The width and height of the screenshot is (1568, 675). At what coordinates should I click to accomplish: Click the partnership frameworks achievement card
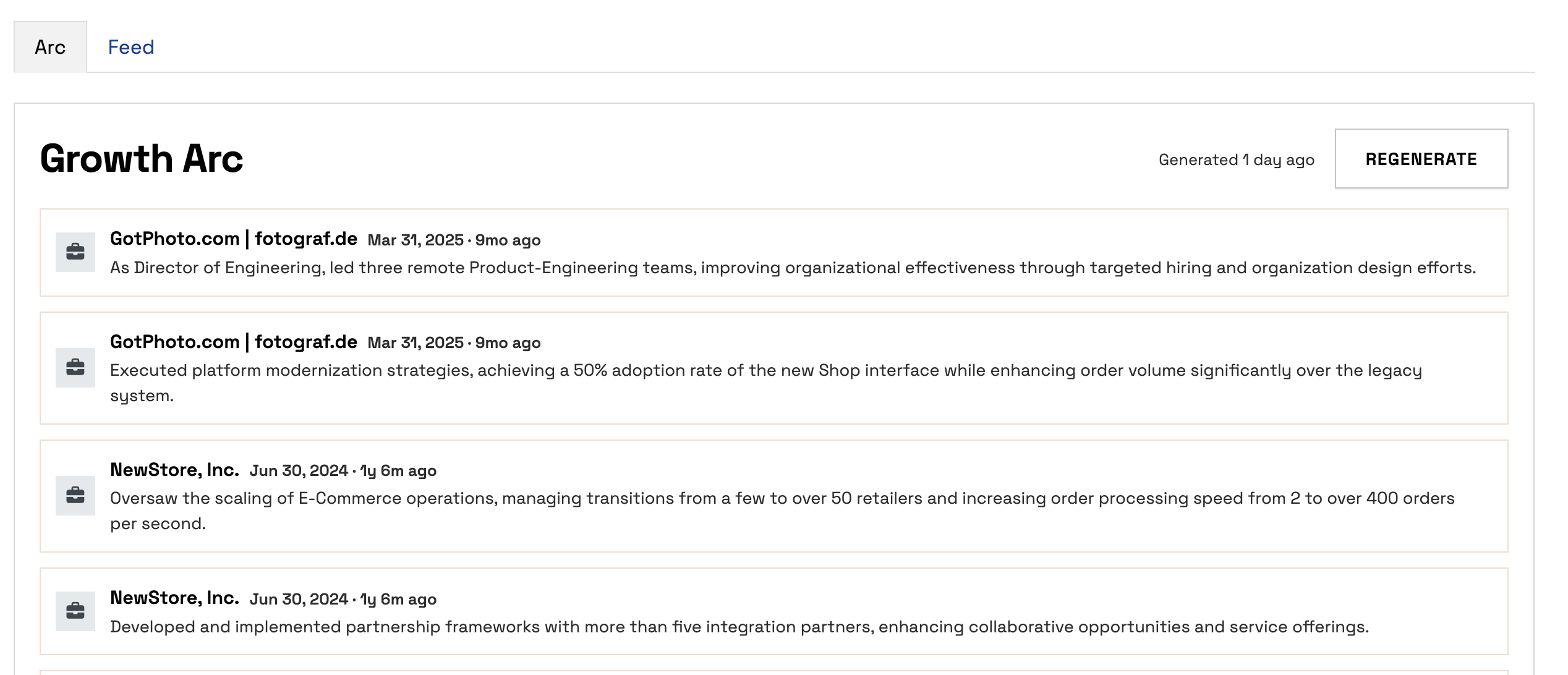[784, 609]
